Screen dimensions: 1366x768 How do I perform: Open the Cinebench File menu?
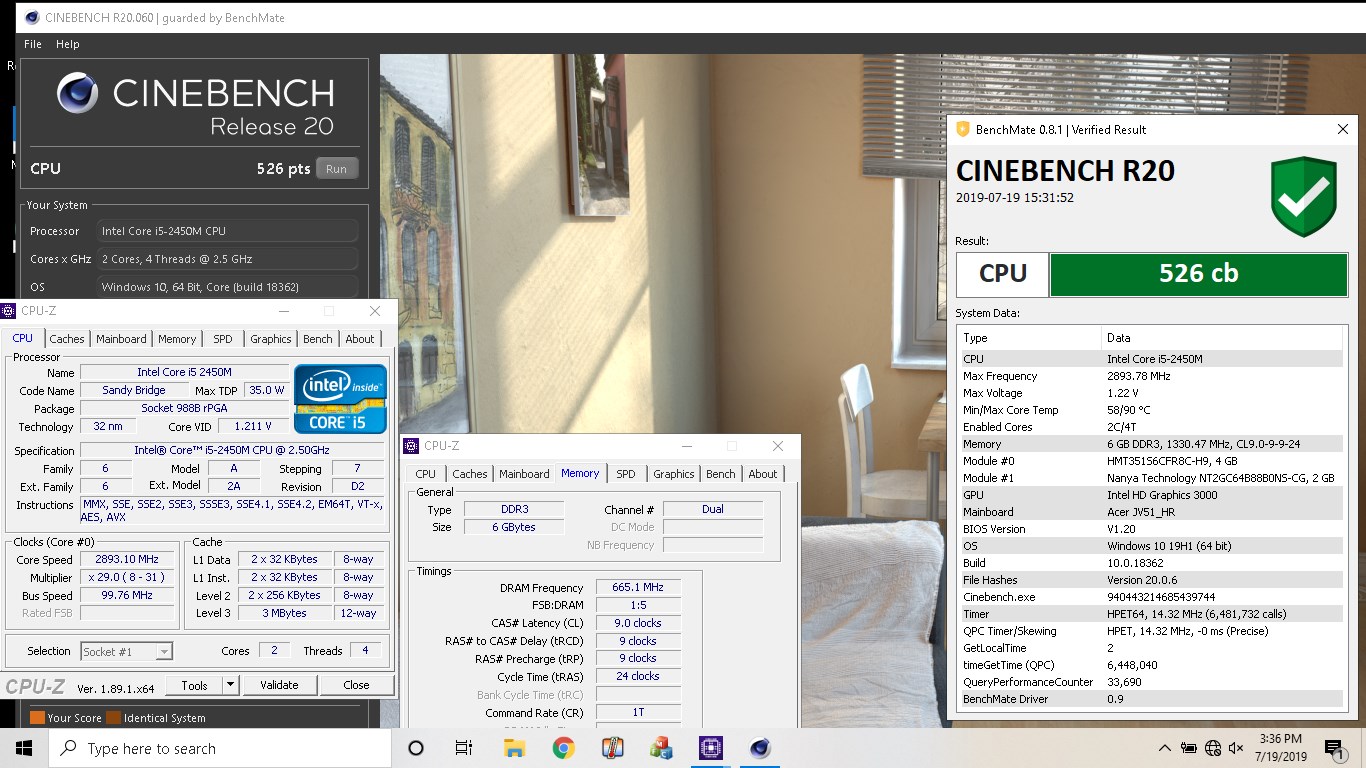tap(33, 44)
